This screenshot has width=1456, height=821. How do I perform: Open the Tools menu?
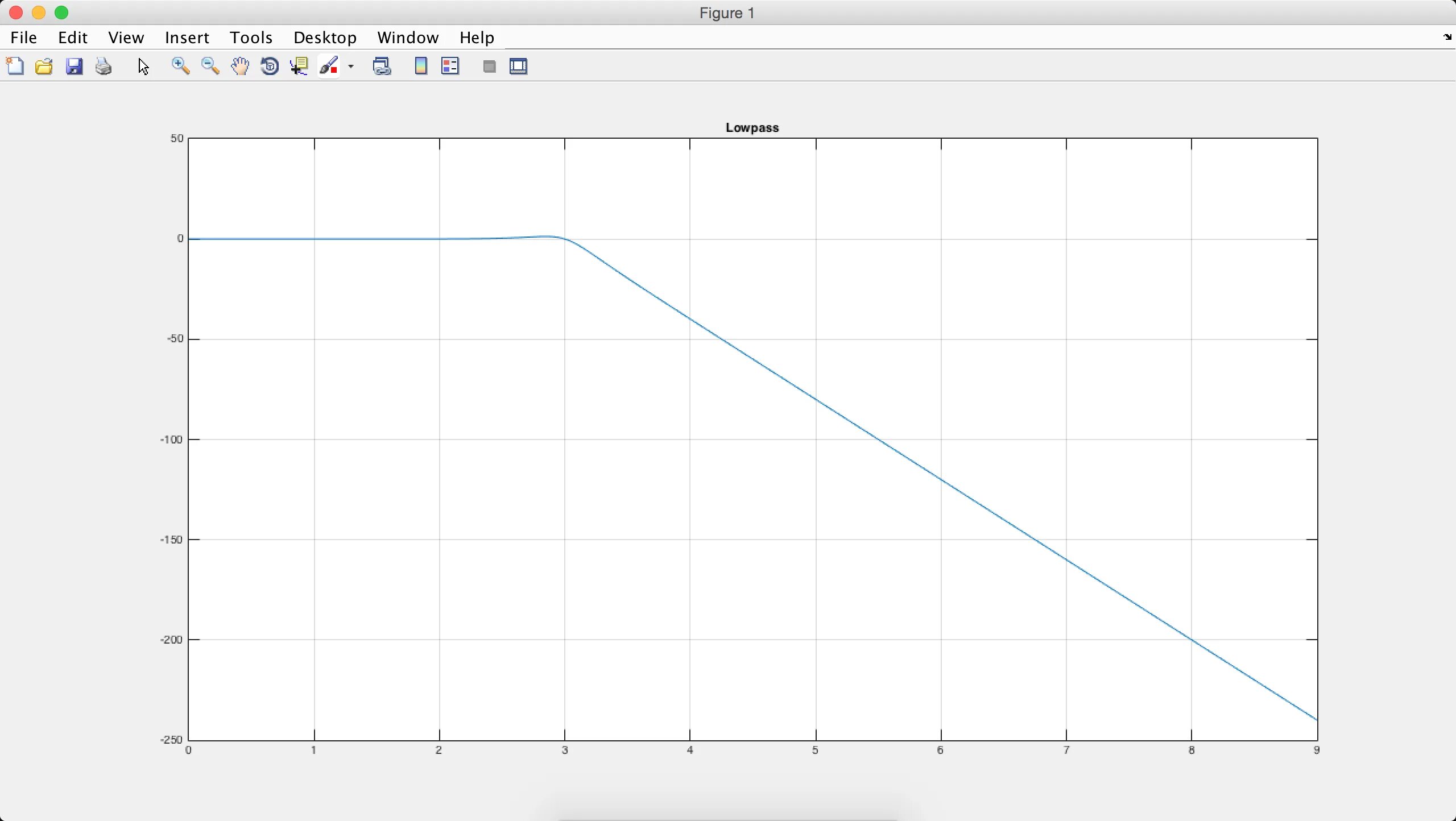[x=251, y=38]
